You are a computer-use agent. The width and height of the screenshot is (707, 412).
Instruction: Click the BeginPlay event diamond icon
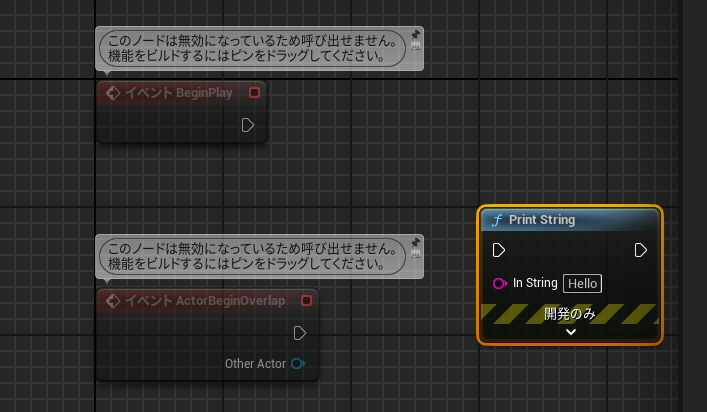[x=113, y=93]
